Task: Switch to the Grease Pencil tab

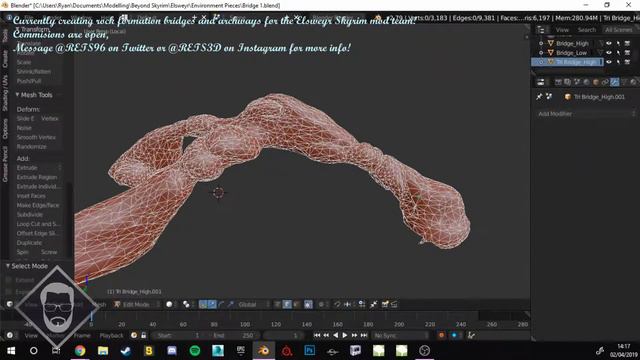Action: (5, 164)
